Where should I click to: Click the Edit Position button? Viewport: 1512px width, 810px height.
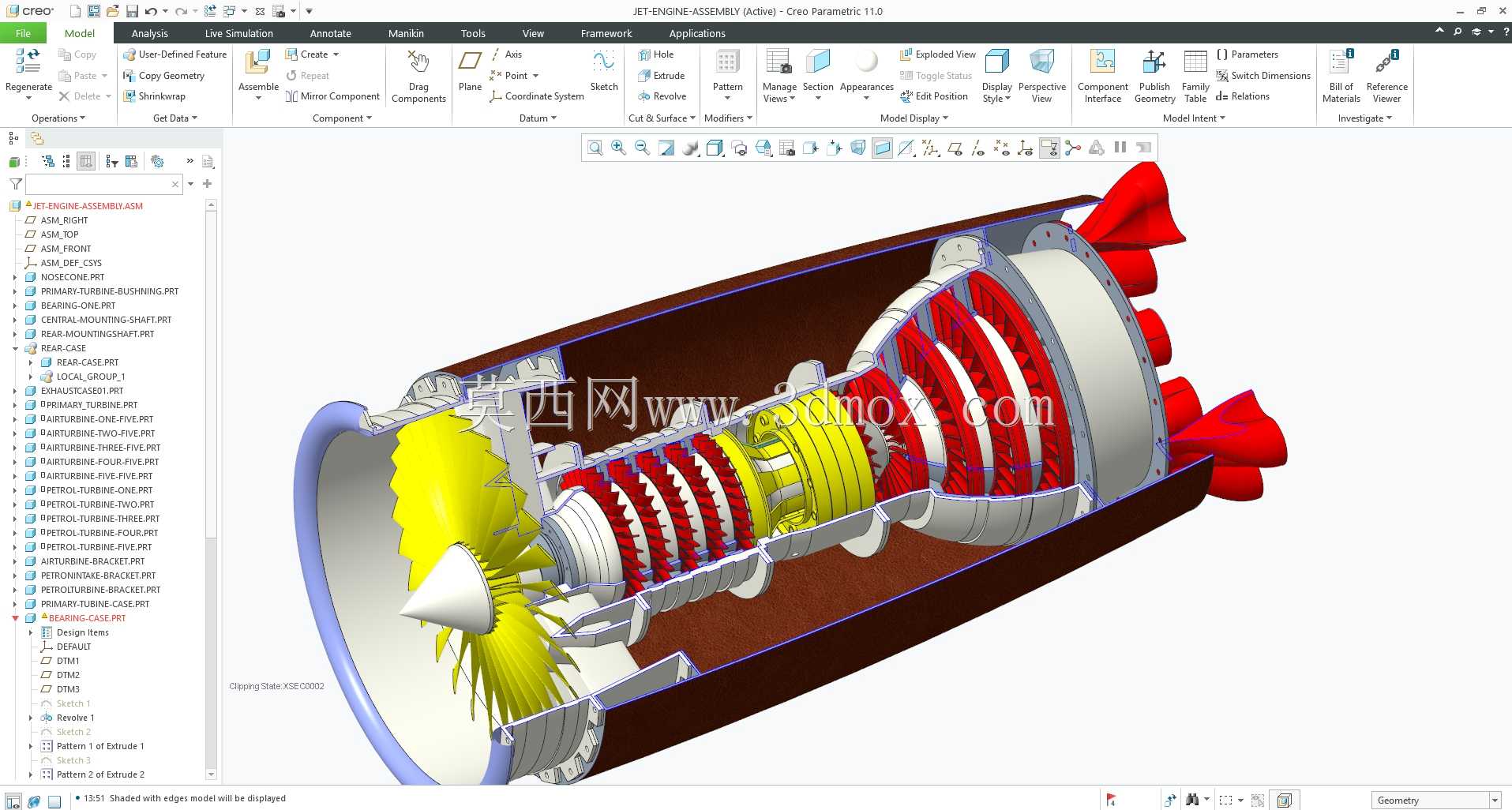tap(934, 96)
